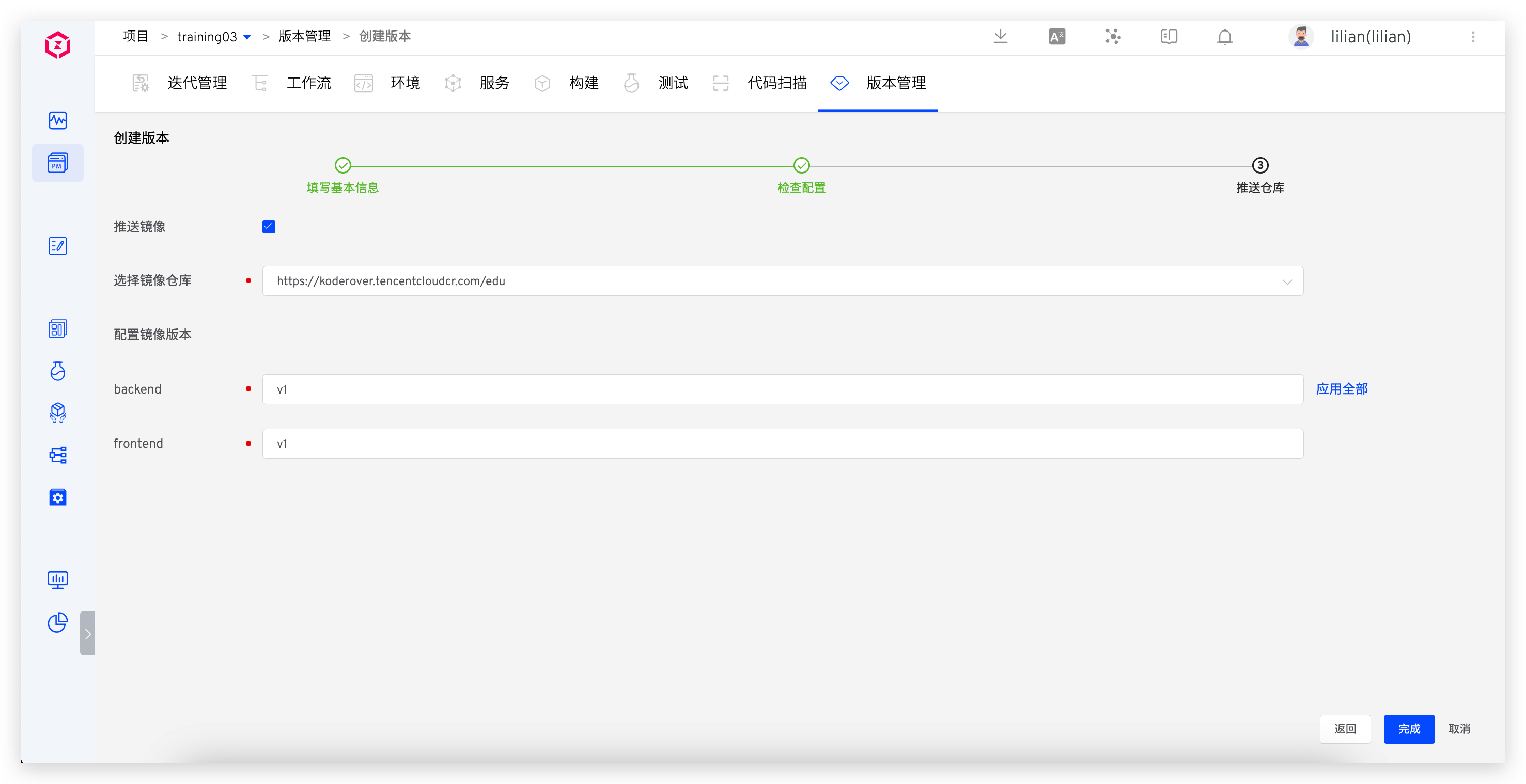
Task: Click the backend version input field
Action: click(782, 389)
